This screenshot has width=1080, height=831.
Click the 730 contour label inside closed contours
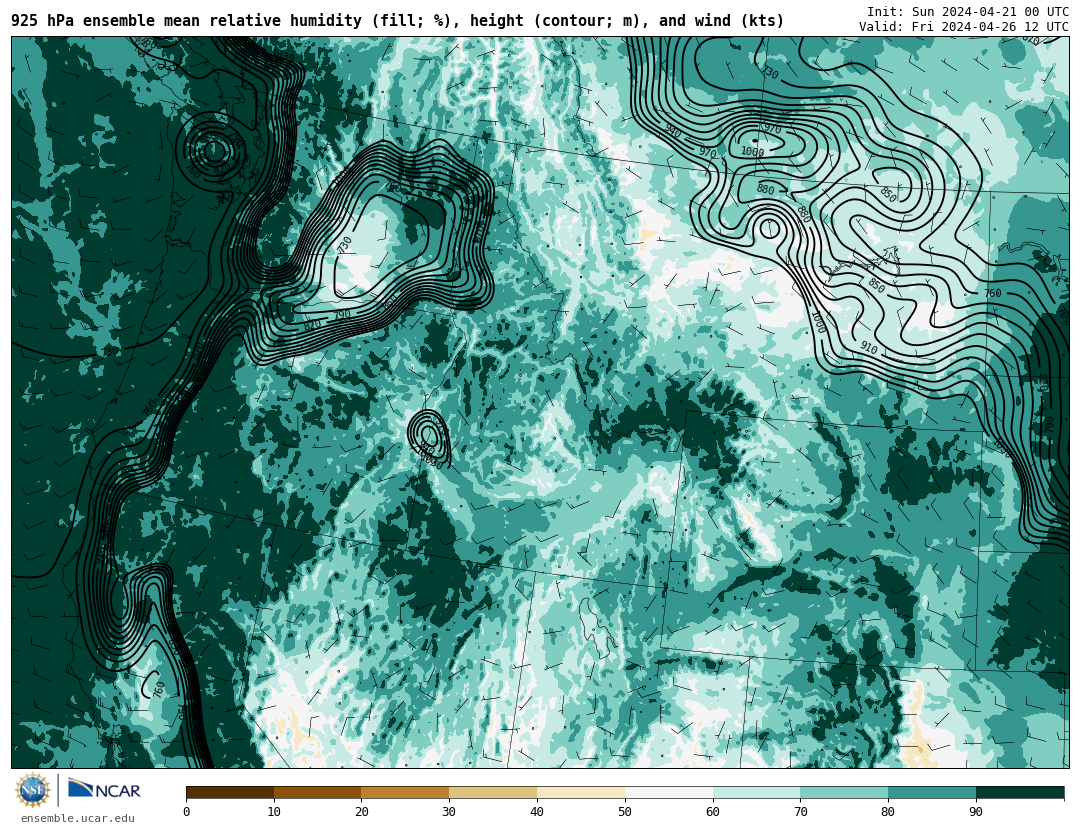[x=345, y=245]
